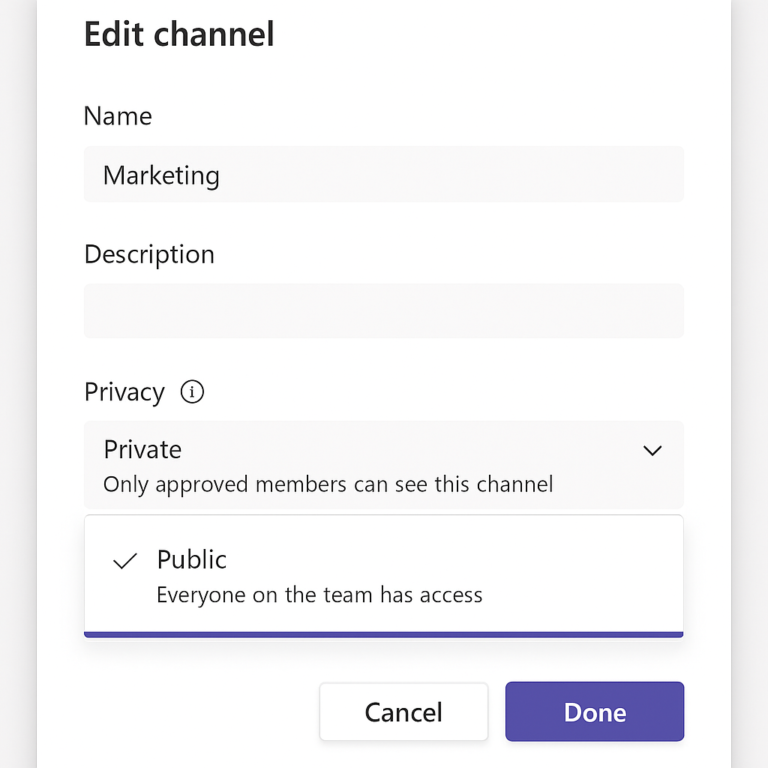Focus the Name field containing Marketing

pyautogui.click(x=384, y=174)
